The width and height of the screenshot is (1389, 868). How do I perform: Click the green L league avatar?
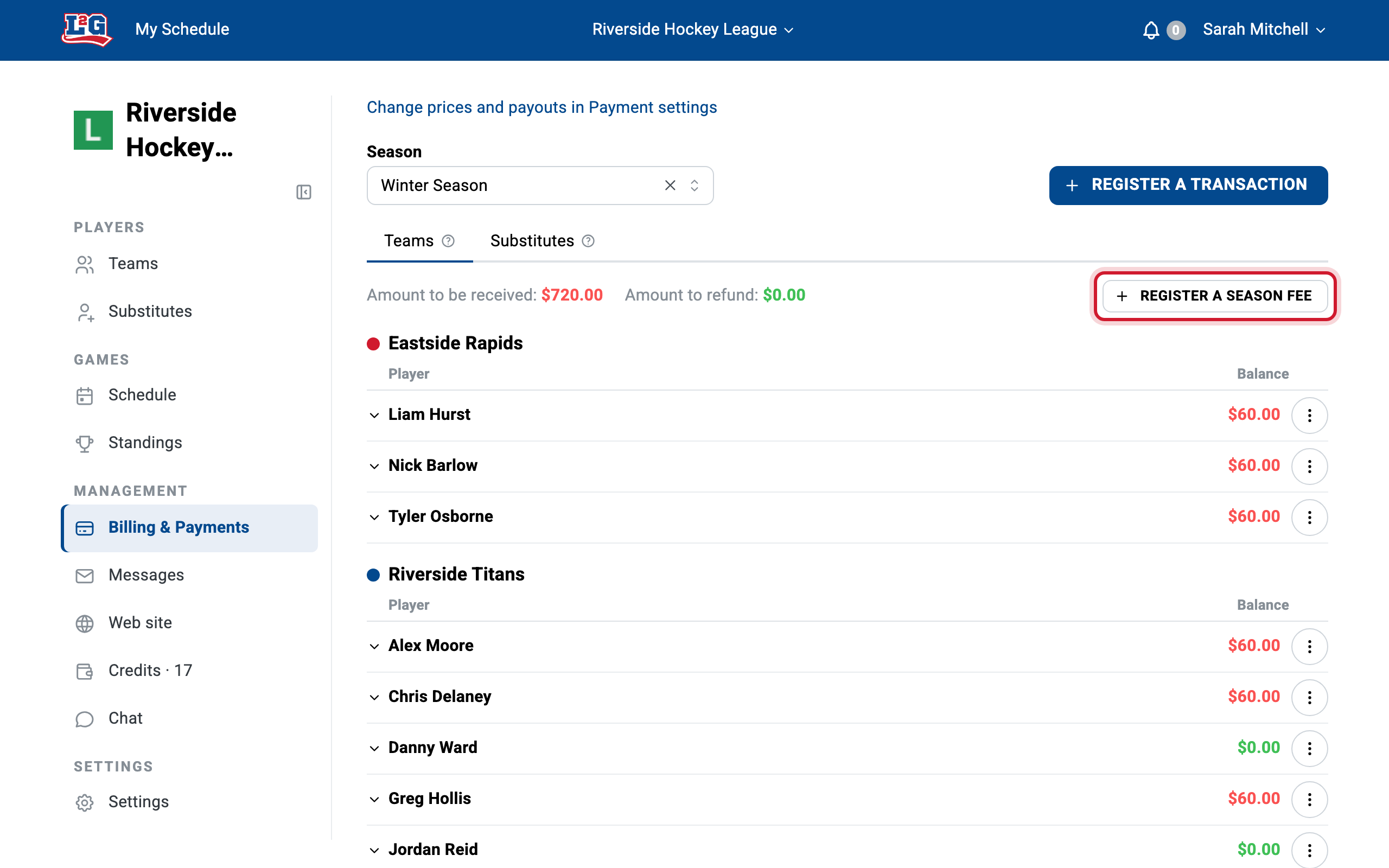point(93,130)
